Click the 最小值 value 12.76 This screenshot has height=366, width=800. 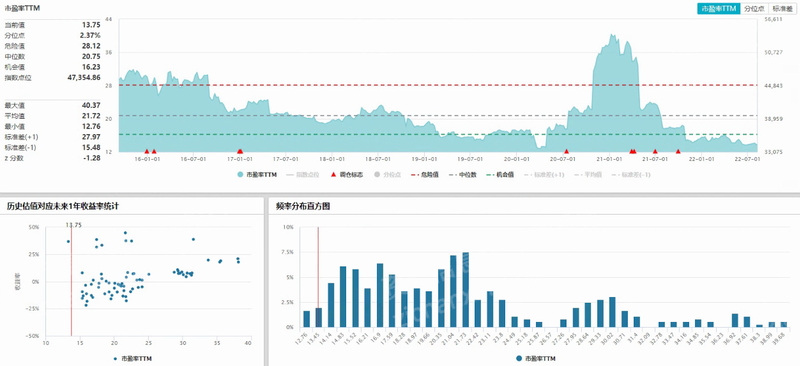(x=91, y=126)
